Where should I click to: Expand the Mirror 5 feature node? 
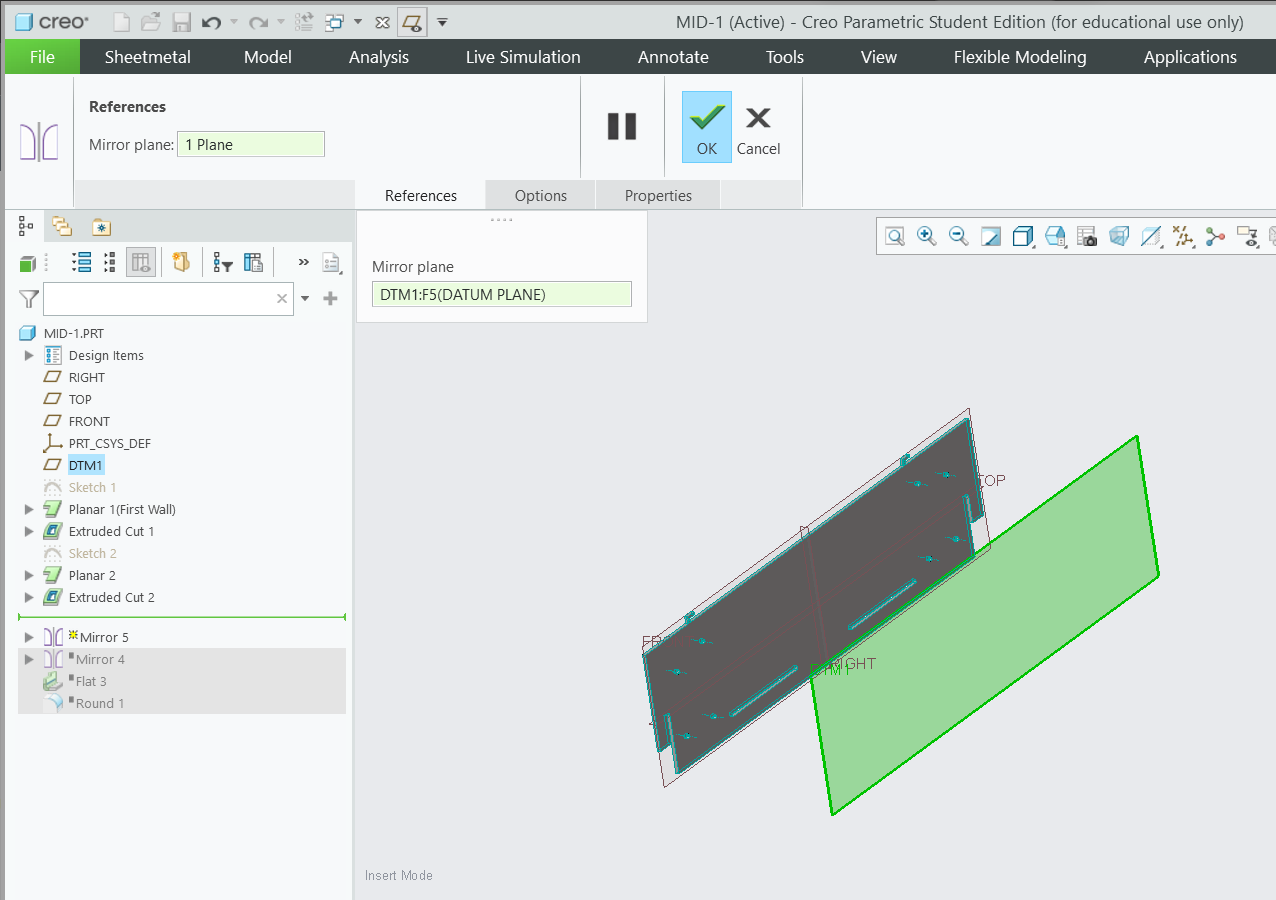click(x=29, y=637)
